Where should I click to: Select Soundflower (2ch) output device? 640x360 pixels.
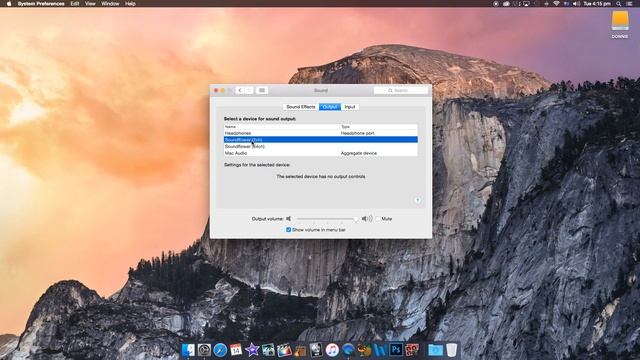coord(320,140)
